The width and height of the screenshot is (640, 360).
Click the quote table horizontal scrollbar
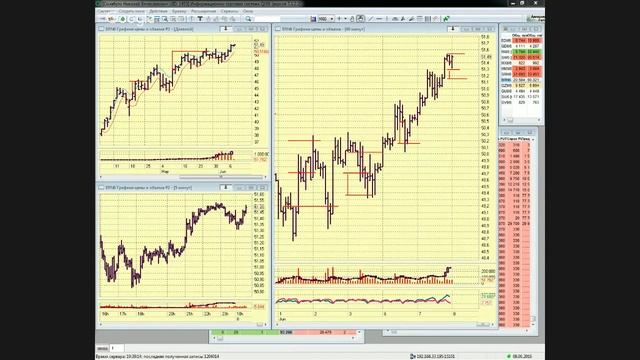(522, 120)
